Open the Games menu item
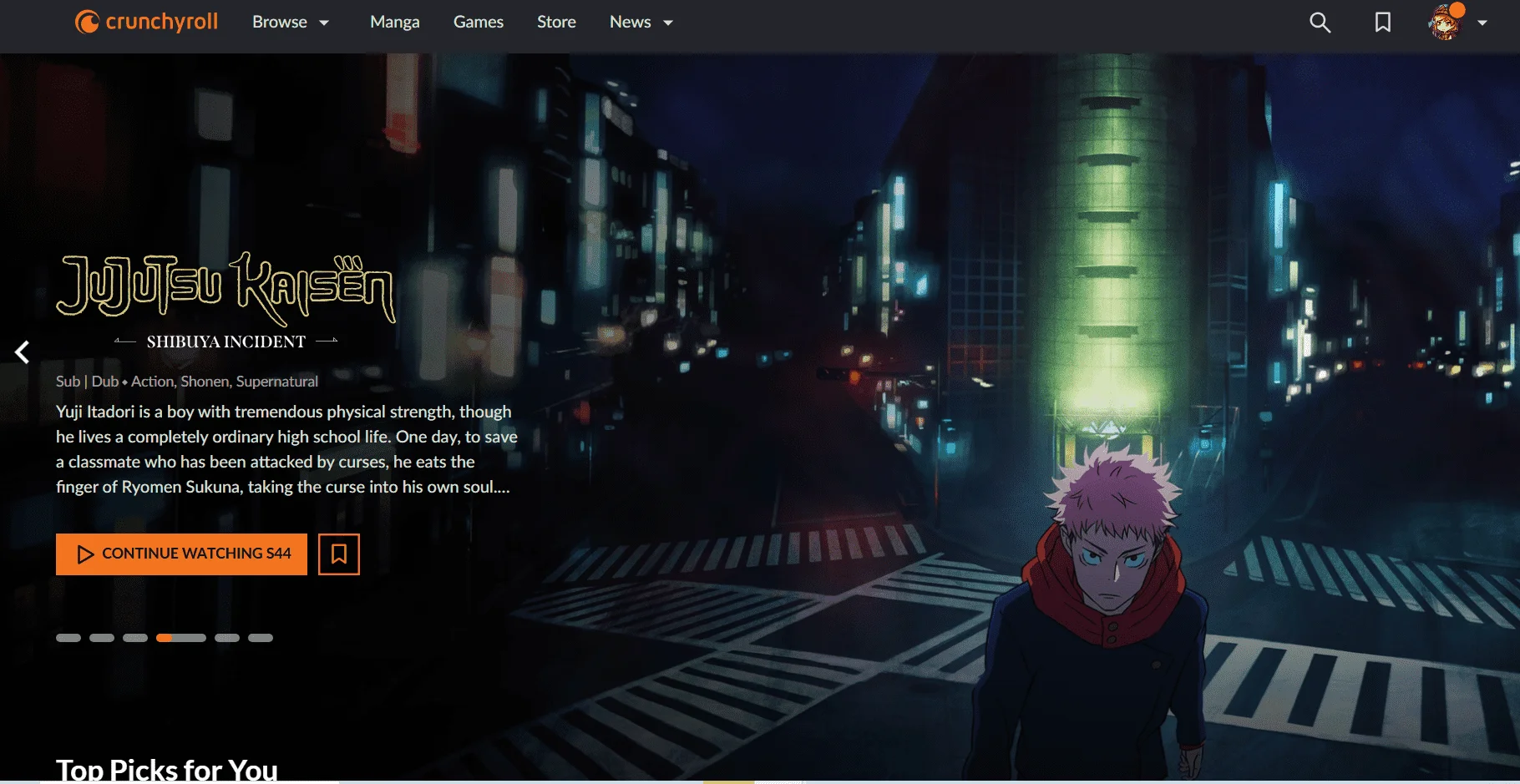Image resolution: width=1520 pixels, height=784 pixels. [479, 23]
